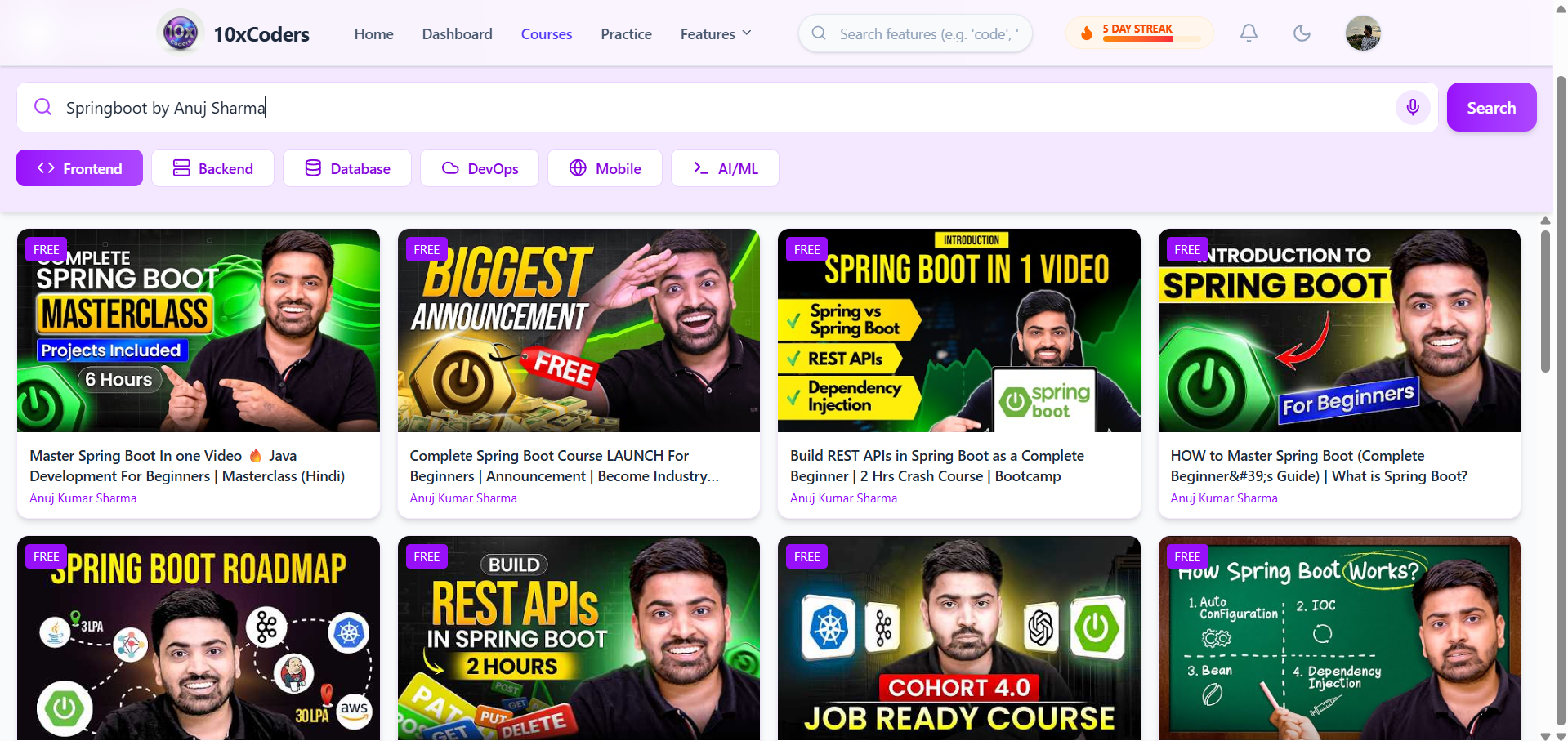The height and width of the screenshot is (741, 1568).
Task: Expand the Features dropdown menu
Action: point(716,33)
